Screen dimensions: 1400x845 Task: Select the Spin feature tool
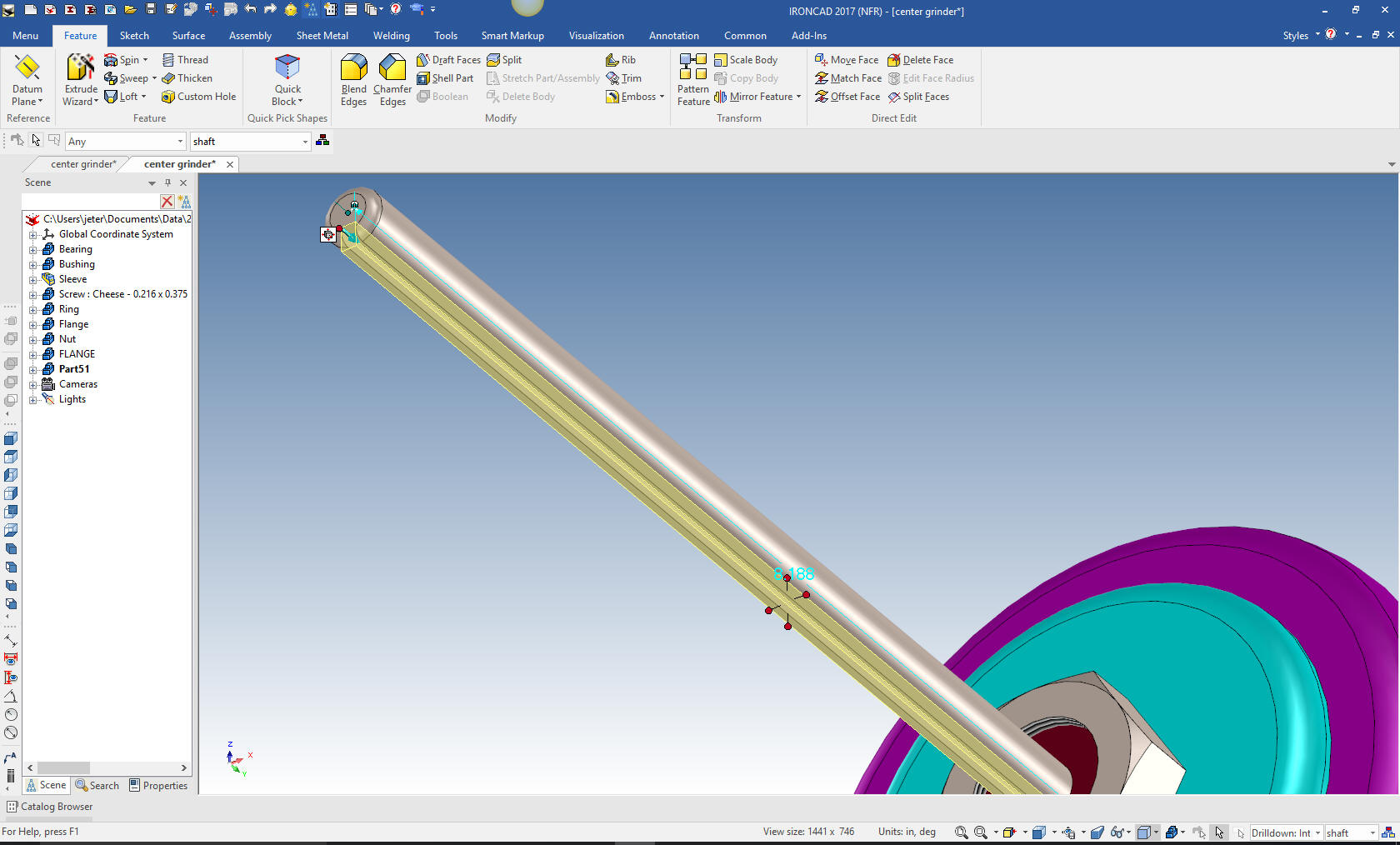[126, 60]
